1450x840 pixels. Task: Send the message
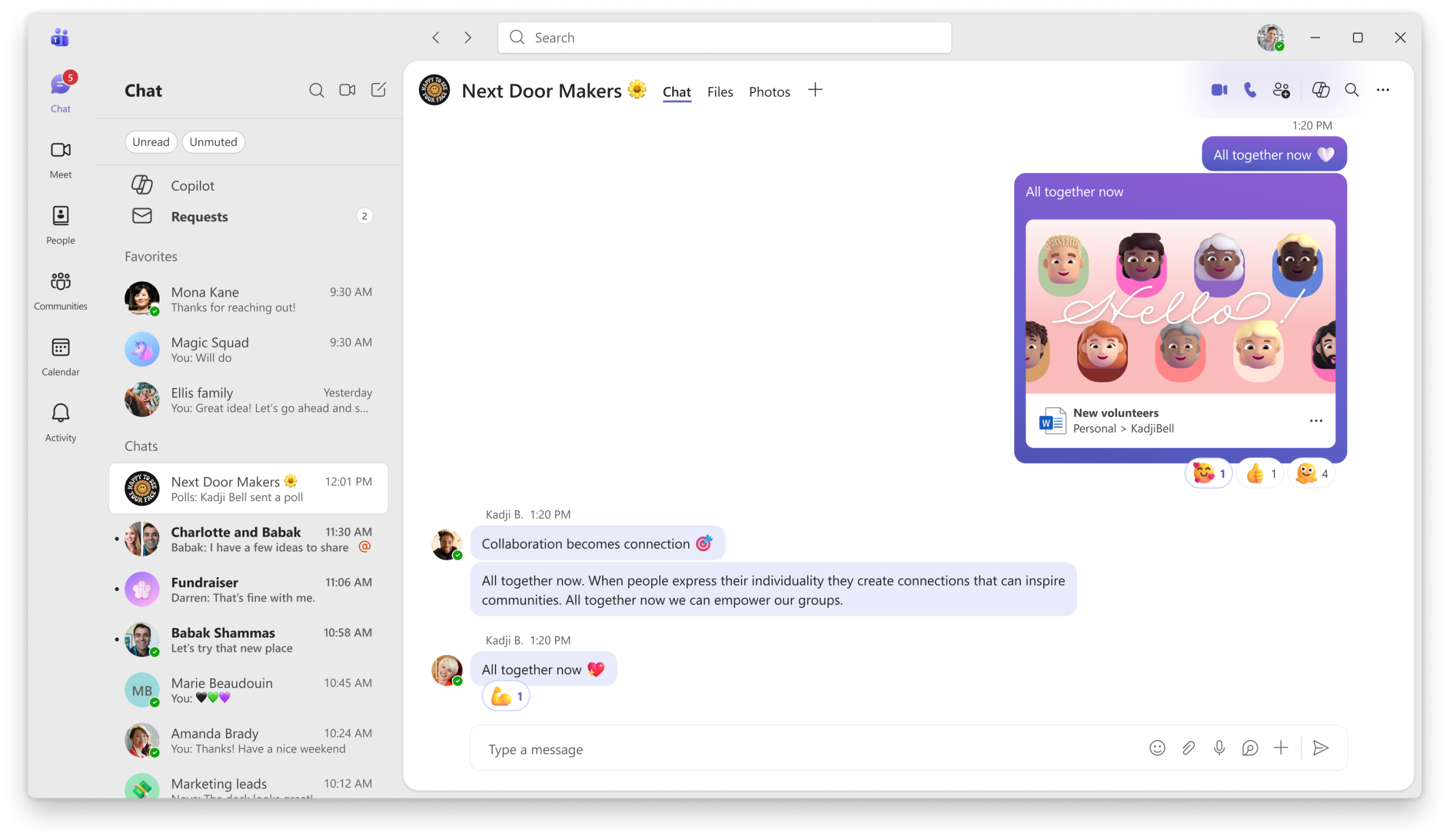(x=1320, y=748)
